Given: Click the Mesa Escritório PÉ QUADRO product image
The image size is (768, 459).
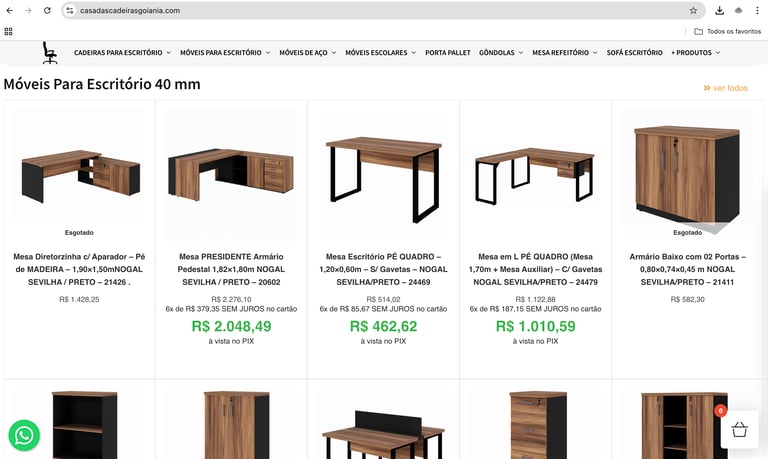Looking at the screenshot, I should pyautogui.click(x=384, y=175).
